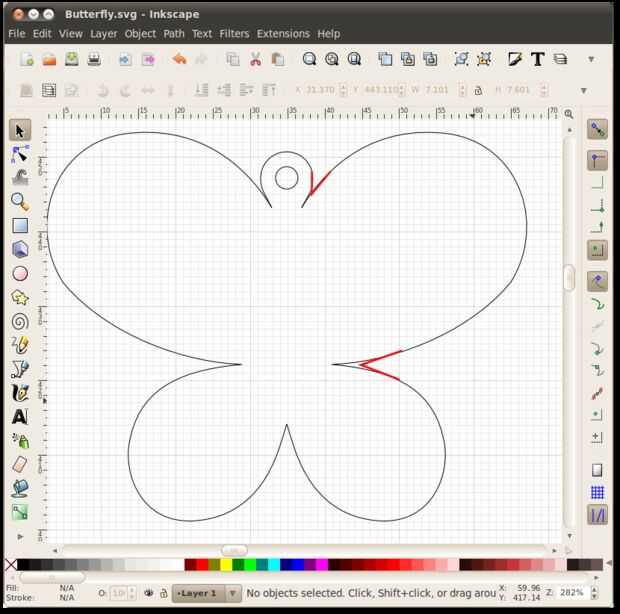620x614 pixels.
Task: Select the Node edit tool
Action: (x=20, y=154)
